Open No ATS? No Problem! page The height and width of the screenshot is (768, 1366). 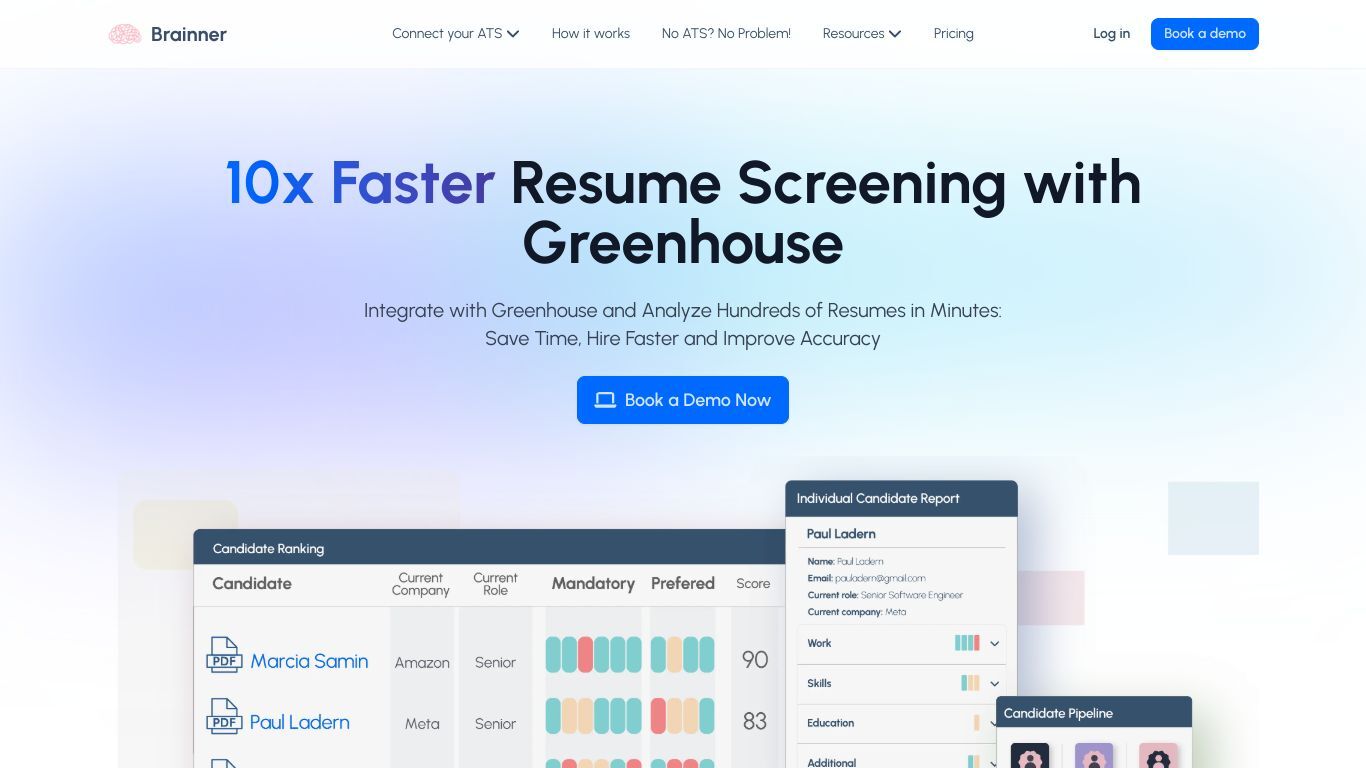tap(726, 33)
